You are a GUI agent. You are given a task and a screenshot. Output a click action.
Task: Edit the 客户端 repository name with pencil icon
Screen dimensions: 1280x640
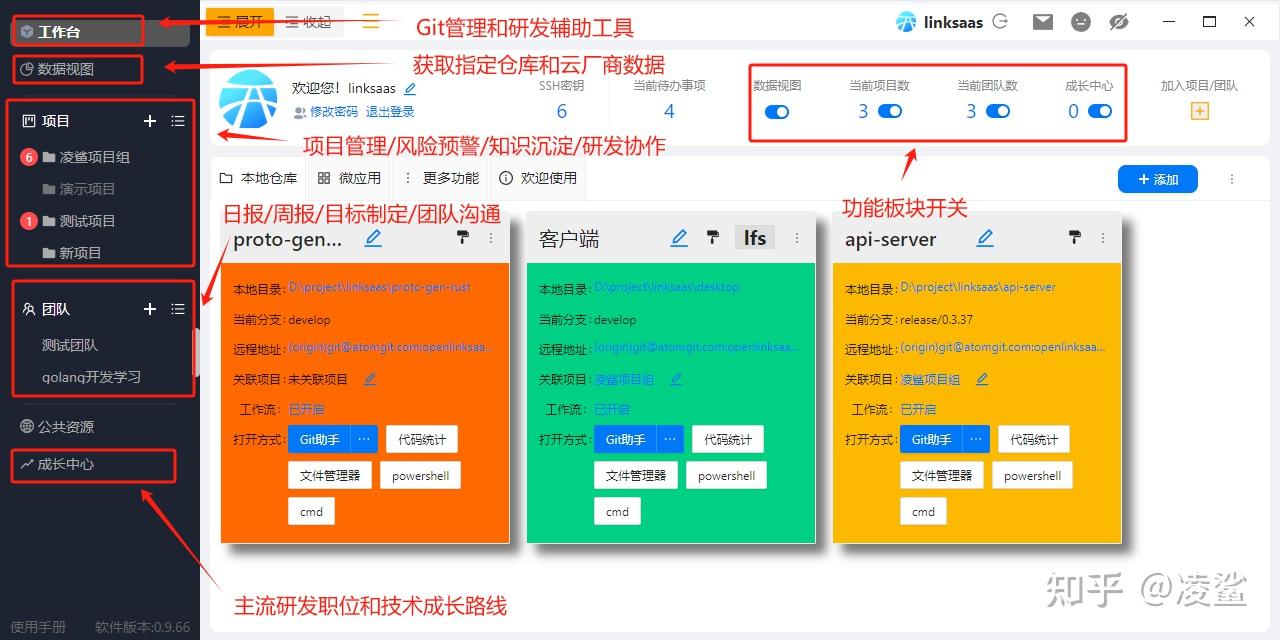pos(679,237)
